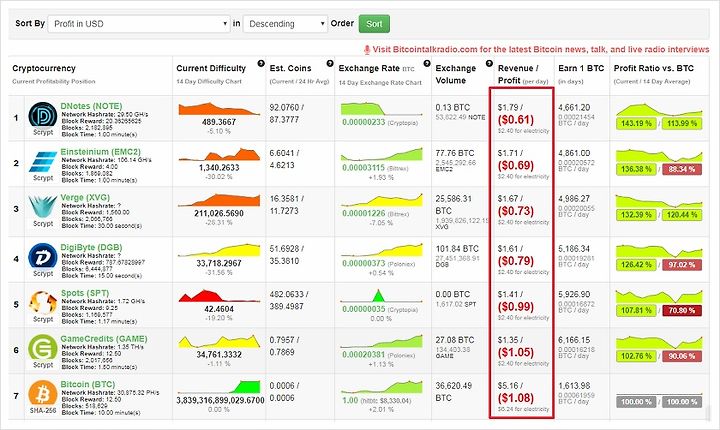Screen dimensions: 720x430
Task: Click the '14 Day Exchange Rate Chart' subheading
Action: (x=380, y=83)
